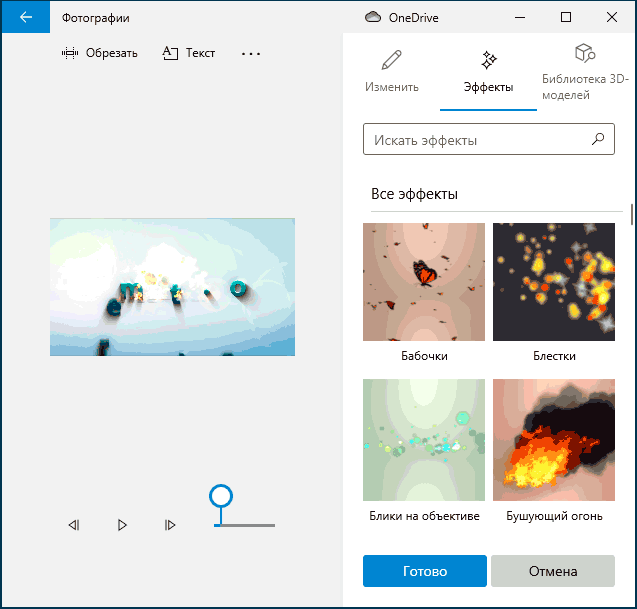Click the video preview image
The height and width of the screenshot is (609, 637).
pos(172,287)
